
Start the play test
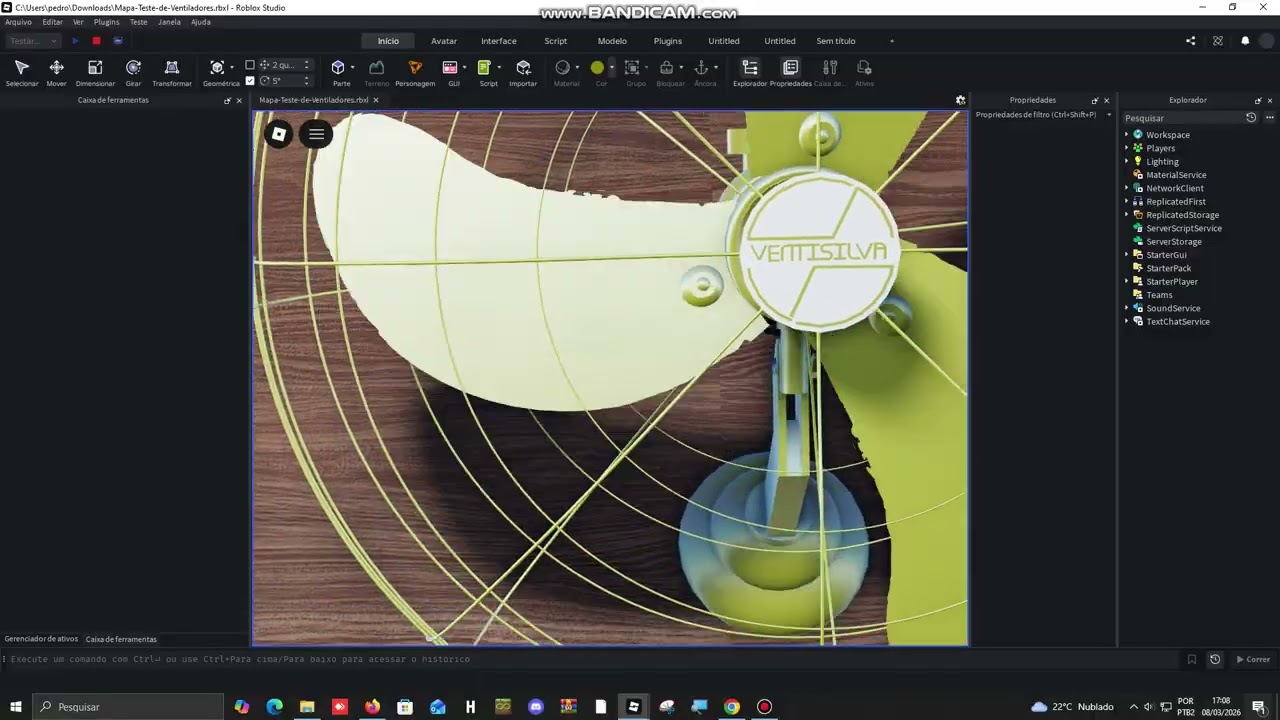[x=75, y=41]
